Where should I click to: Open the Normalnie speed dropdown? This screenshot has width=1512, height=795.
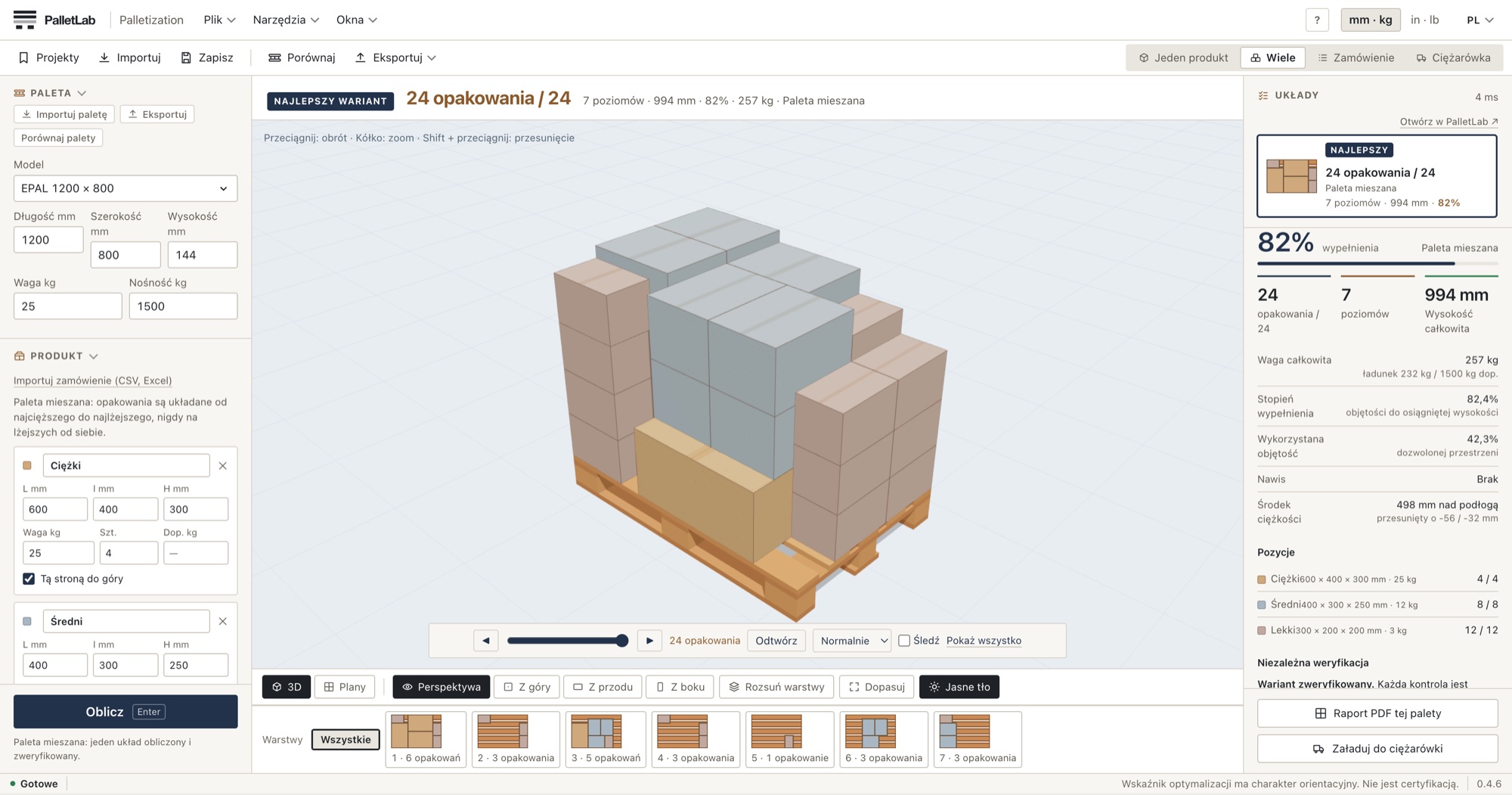(x=852, y=641)
